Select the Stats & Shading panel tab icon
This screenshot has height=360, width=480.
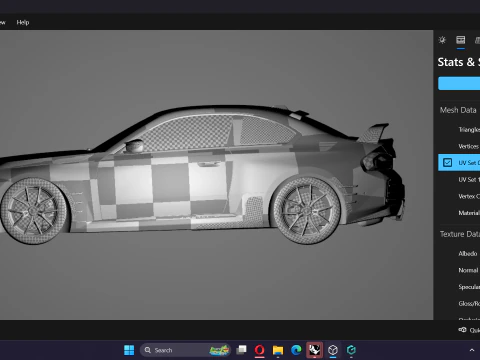[461, 40]
